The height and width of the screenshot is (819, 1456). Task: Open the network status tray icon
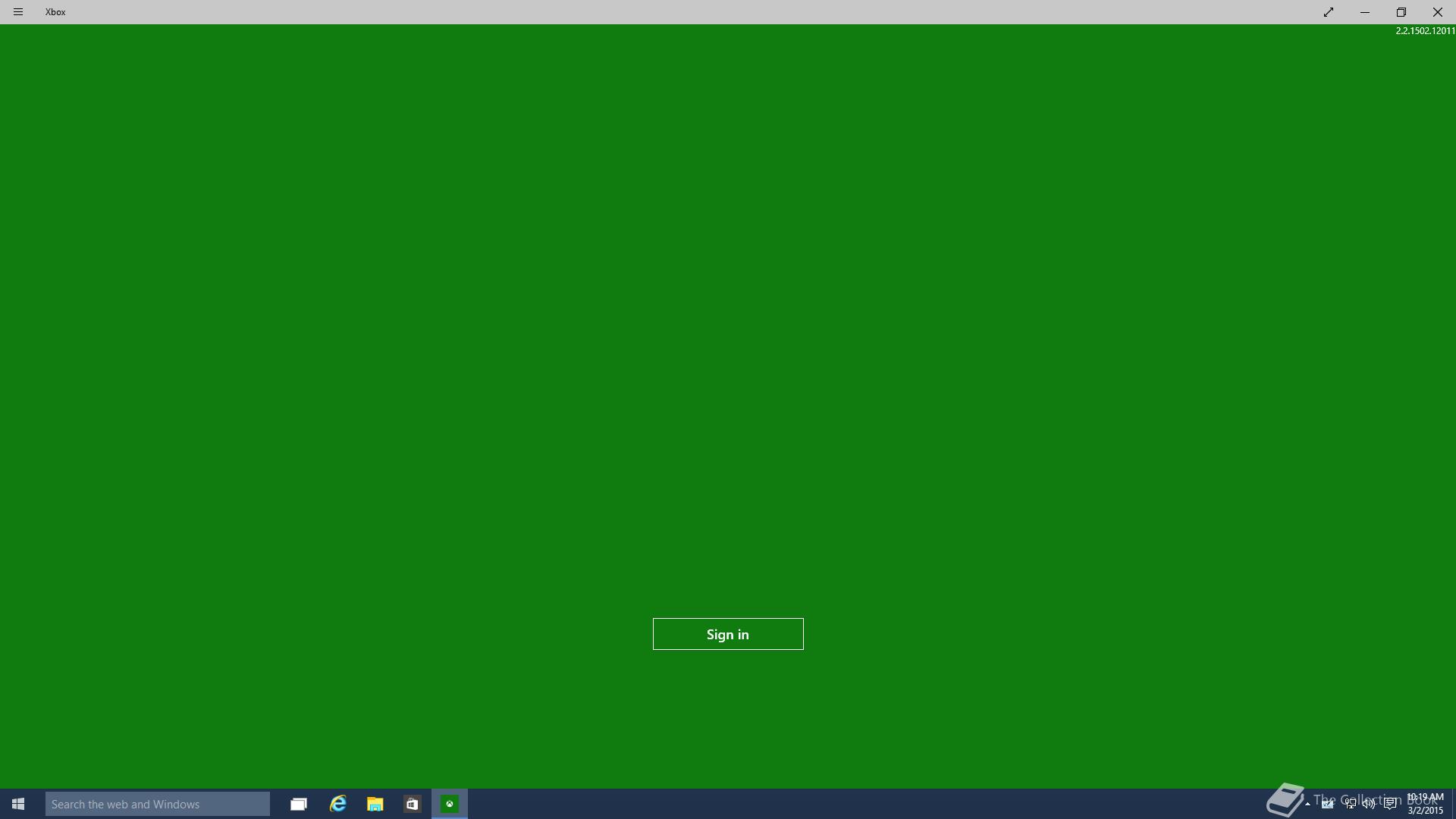(x=1350, y=804)
